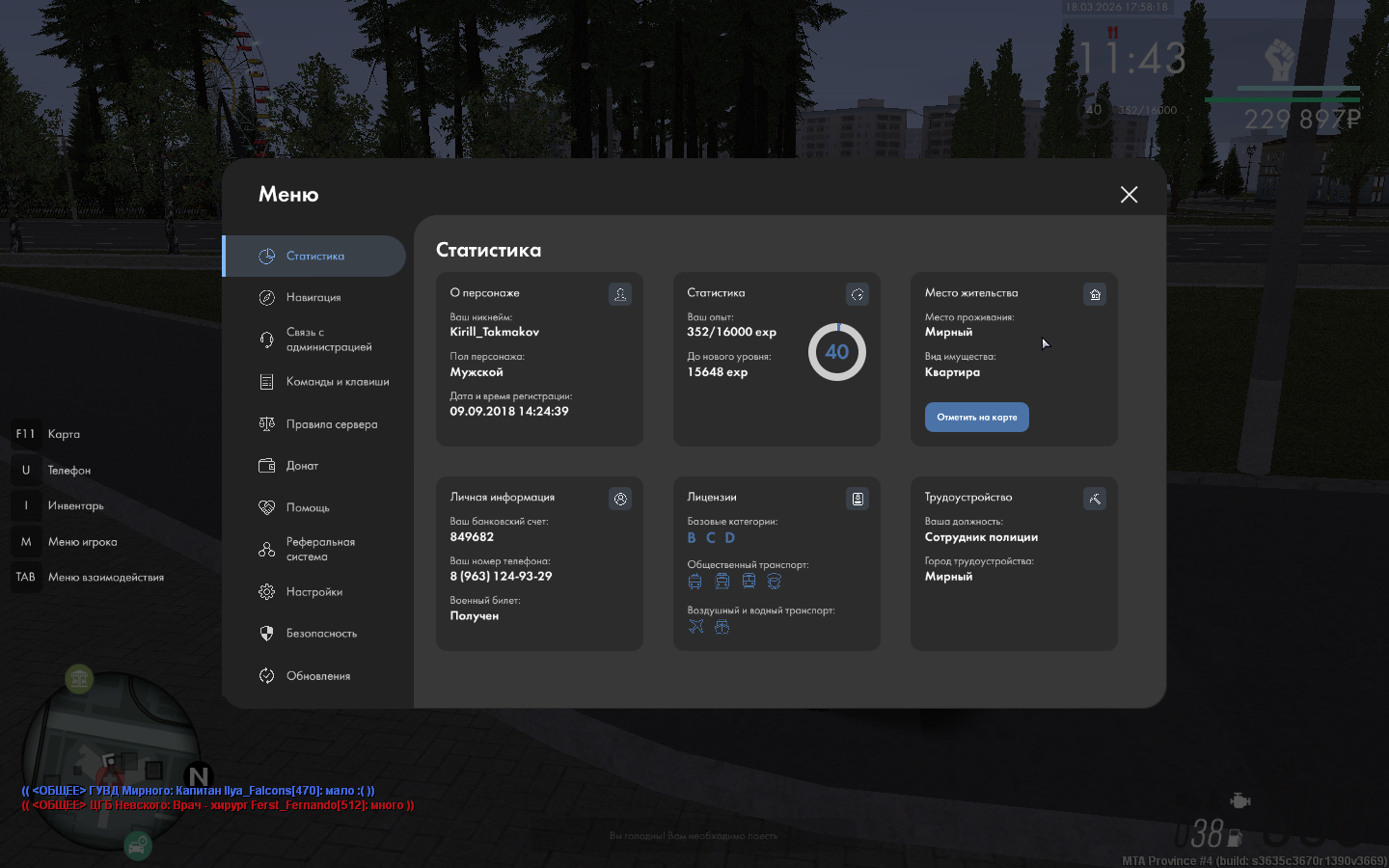This screenshot has width=1389, height=868.
Task: Open the Обновления section
Action: point(317,676)
